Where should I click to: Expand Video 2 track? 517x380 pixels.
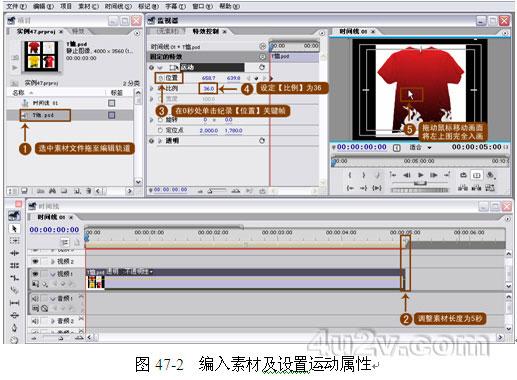(53, 261)
